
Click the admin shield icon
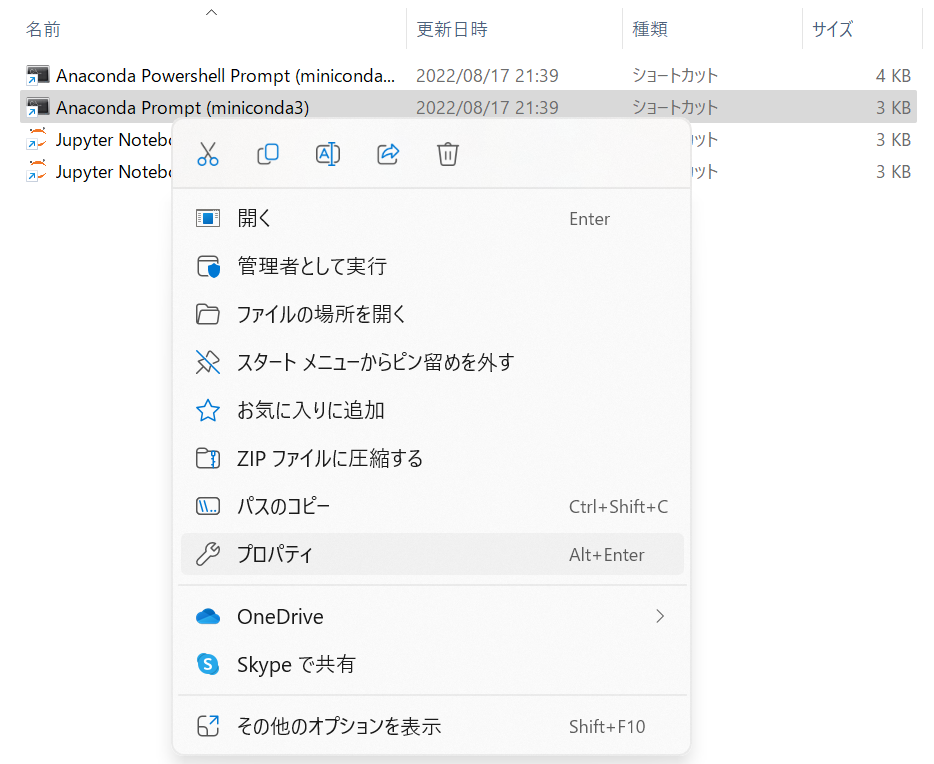[208, 267]
